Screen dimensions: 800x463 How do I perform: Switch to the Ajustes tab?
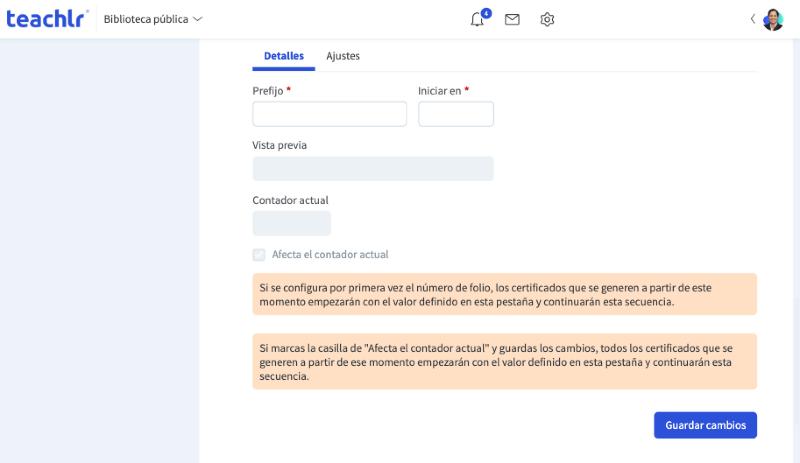343,56
